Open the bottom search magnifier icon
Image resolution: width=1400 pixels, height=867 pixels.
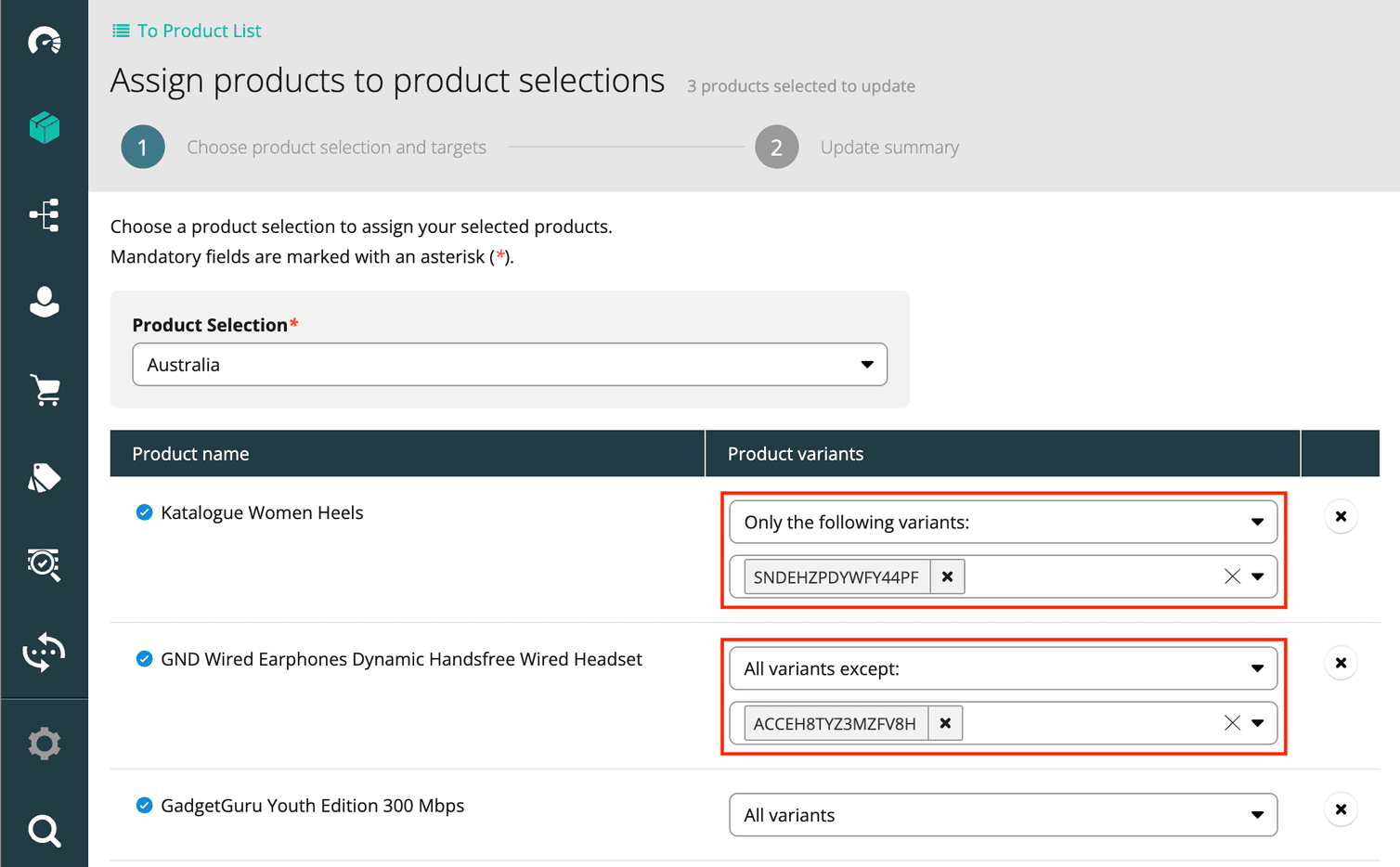point(44,831)
